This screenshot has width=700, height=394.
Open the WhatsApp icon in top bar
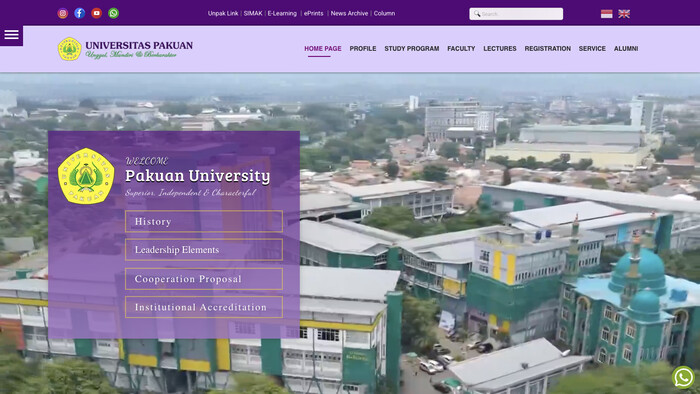[113, 13]
